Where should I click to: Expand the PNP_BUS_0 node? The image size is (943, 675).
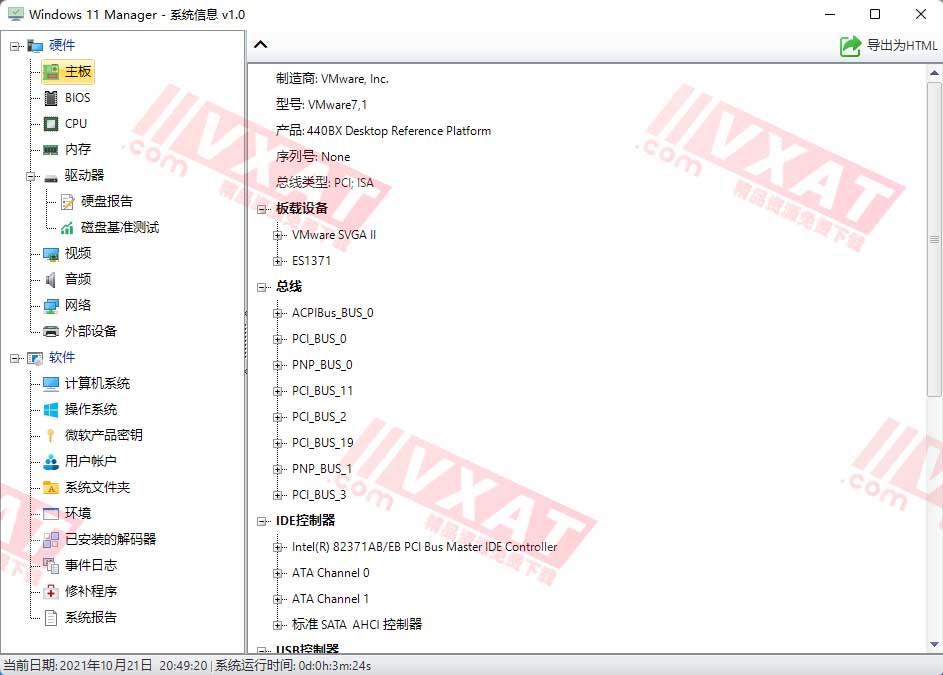pyautogui.click(x=278, y=365)
